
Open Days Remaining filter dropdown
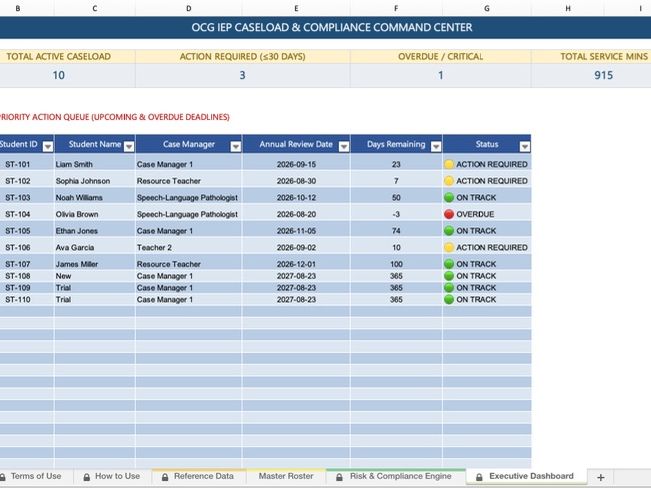(x=436, y=147)
